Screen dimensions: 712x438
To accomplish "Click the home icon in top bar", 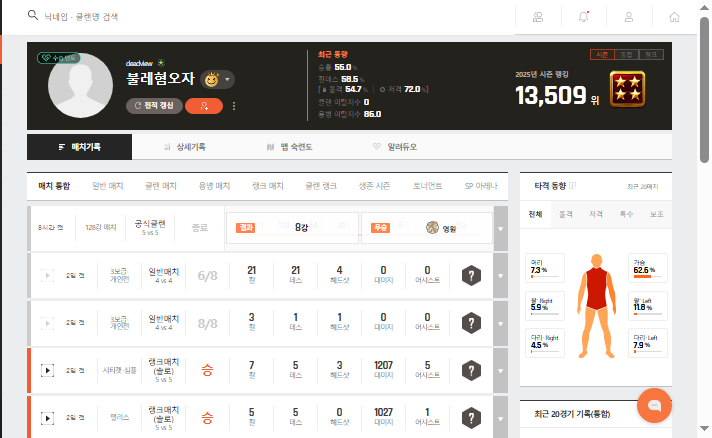I will 674,17.
